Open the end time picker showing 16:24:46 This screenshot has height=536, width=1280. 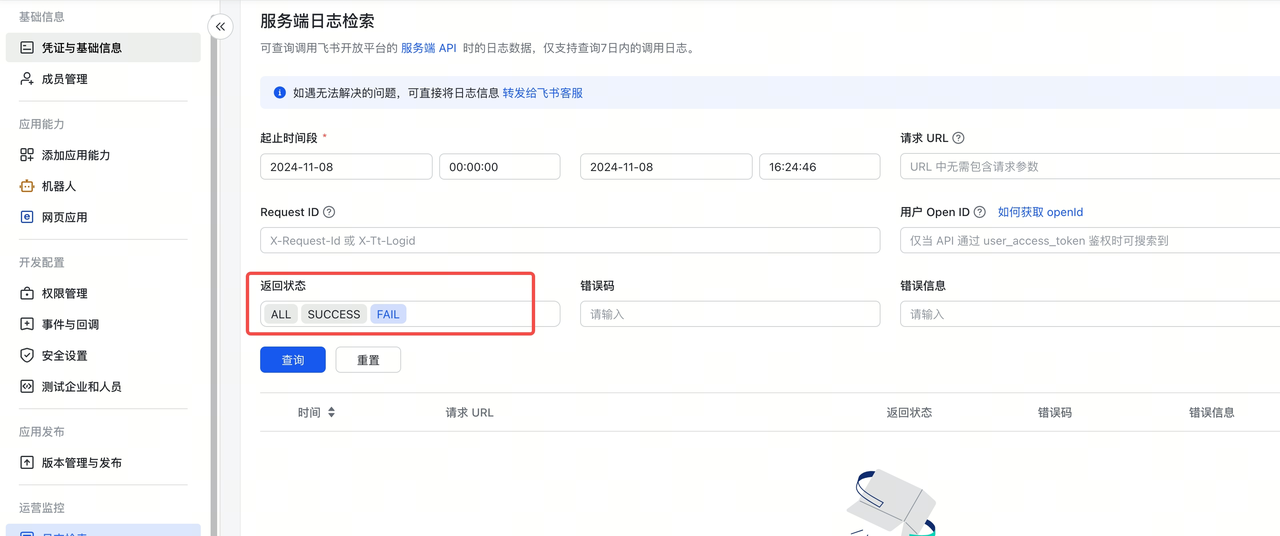point(819,167)
